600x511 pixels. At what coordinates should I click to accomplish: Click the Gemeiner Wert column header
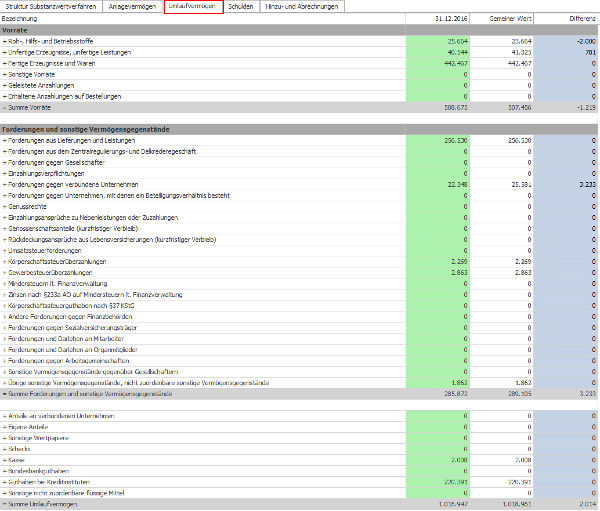click(x=502, y=18)
